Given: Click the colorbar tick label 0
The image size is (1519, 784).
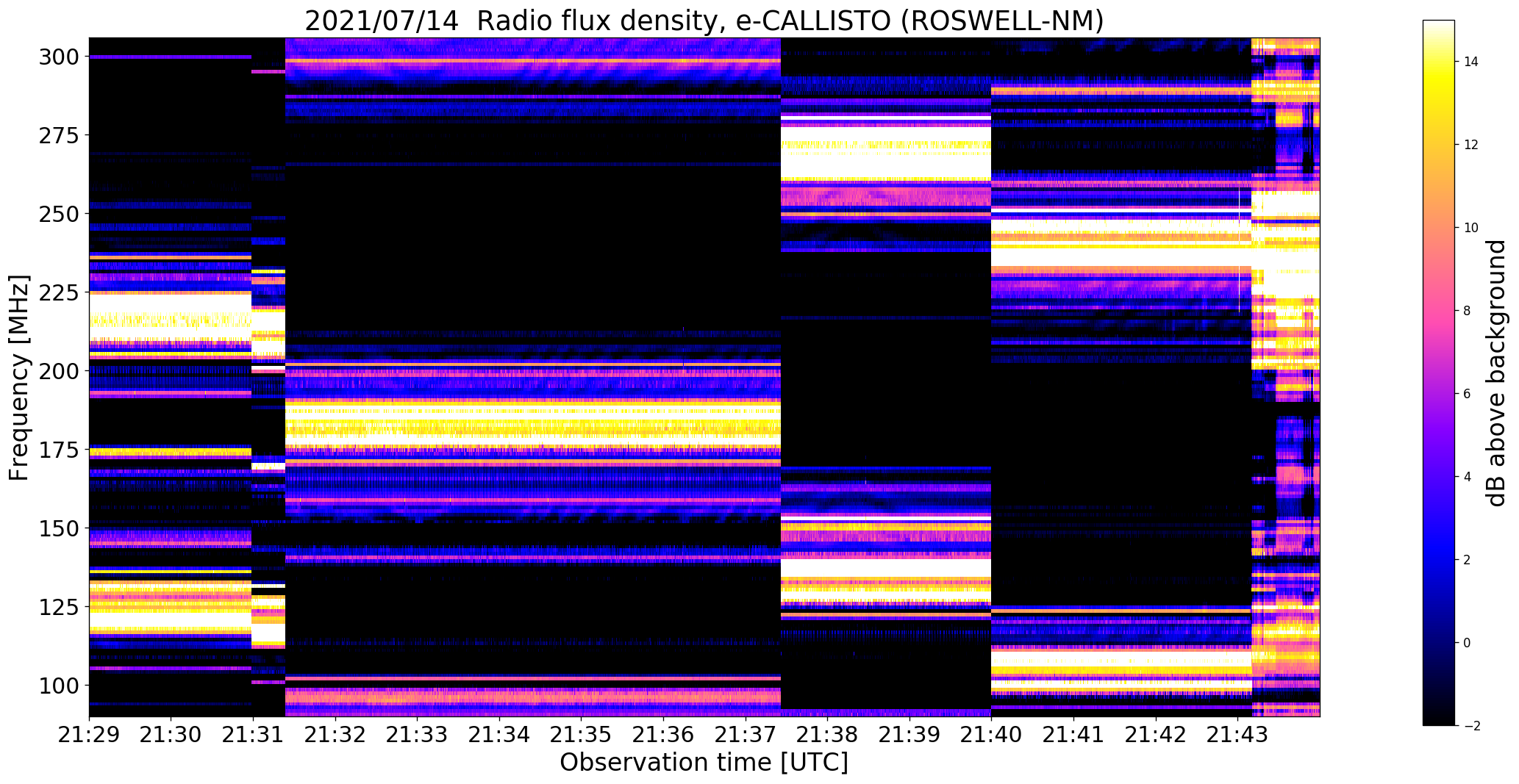Looking at the screenshot, I should 1468,643.
